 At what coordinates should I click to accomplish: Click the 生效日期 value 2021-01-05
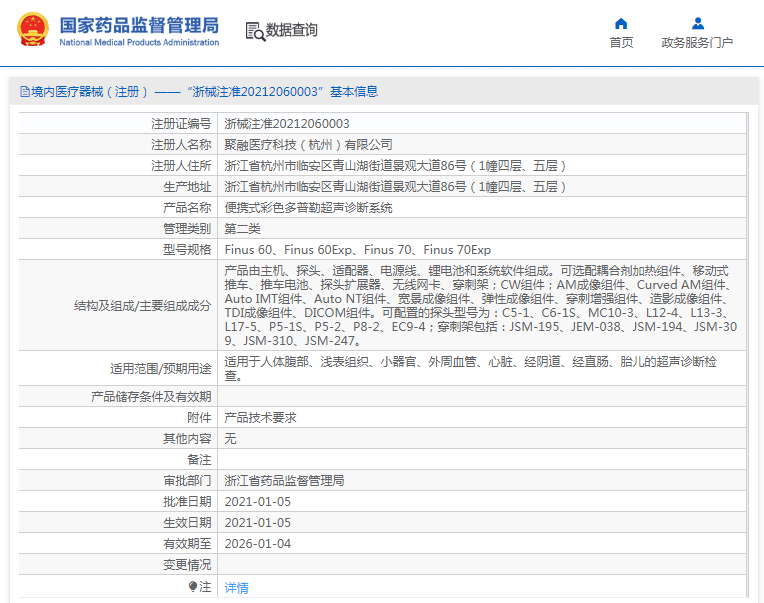[257, 522]
